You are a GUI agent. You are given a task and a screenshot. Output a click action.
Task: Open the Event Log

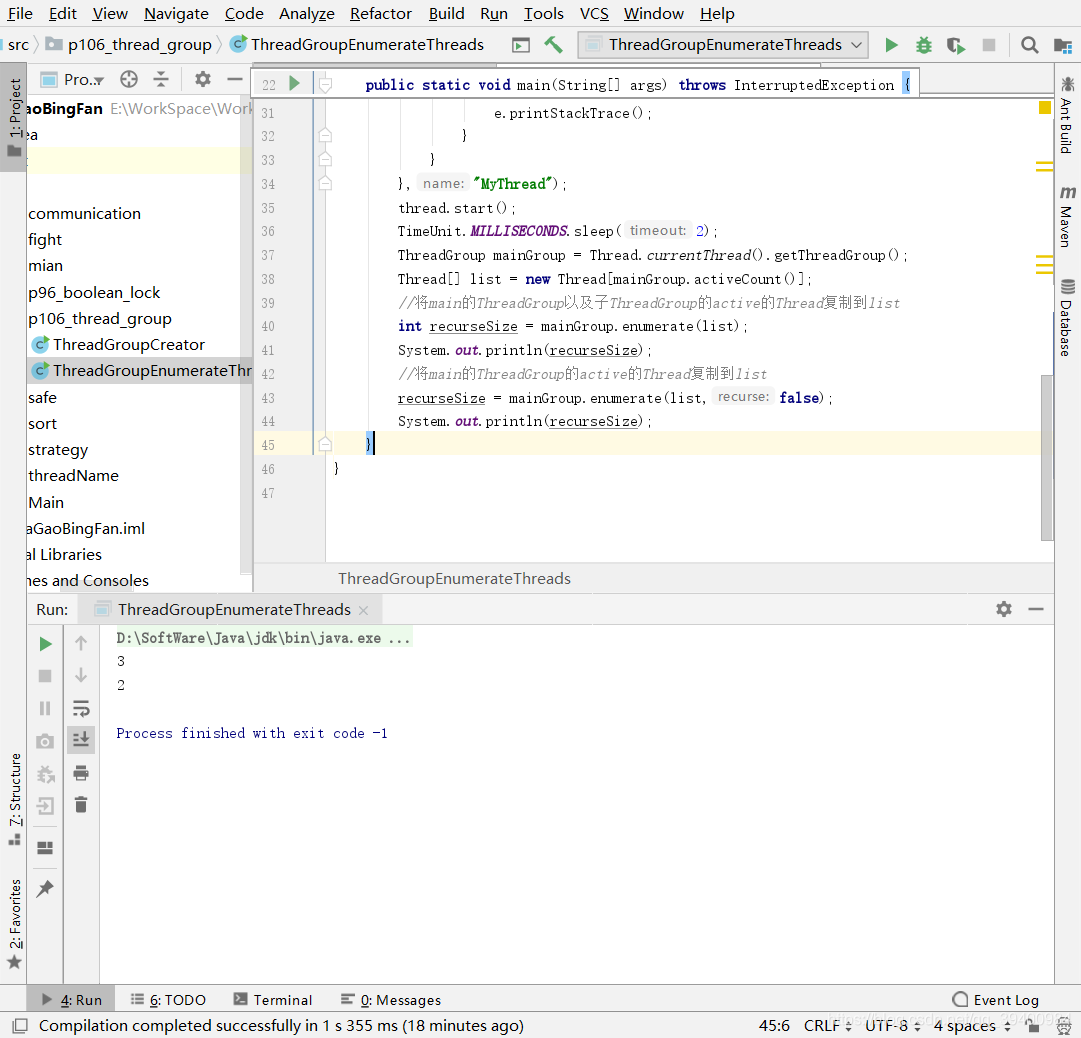coord(996,1000)
